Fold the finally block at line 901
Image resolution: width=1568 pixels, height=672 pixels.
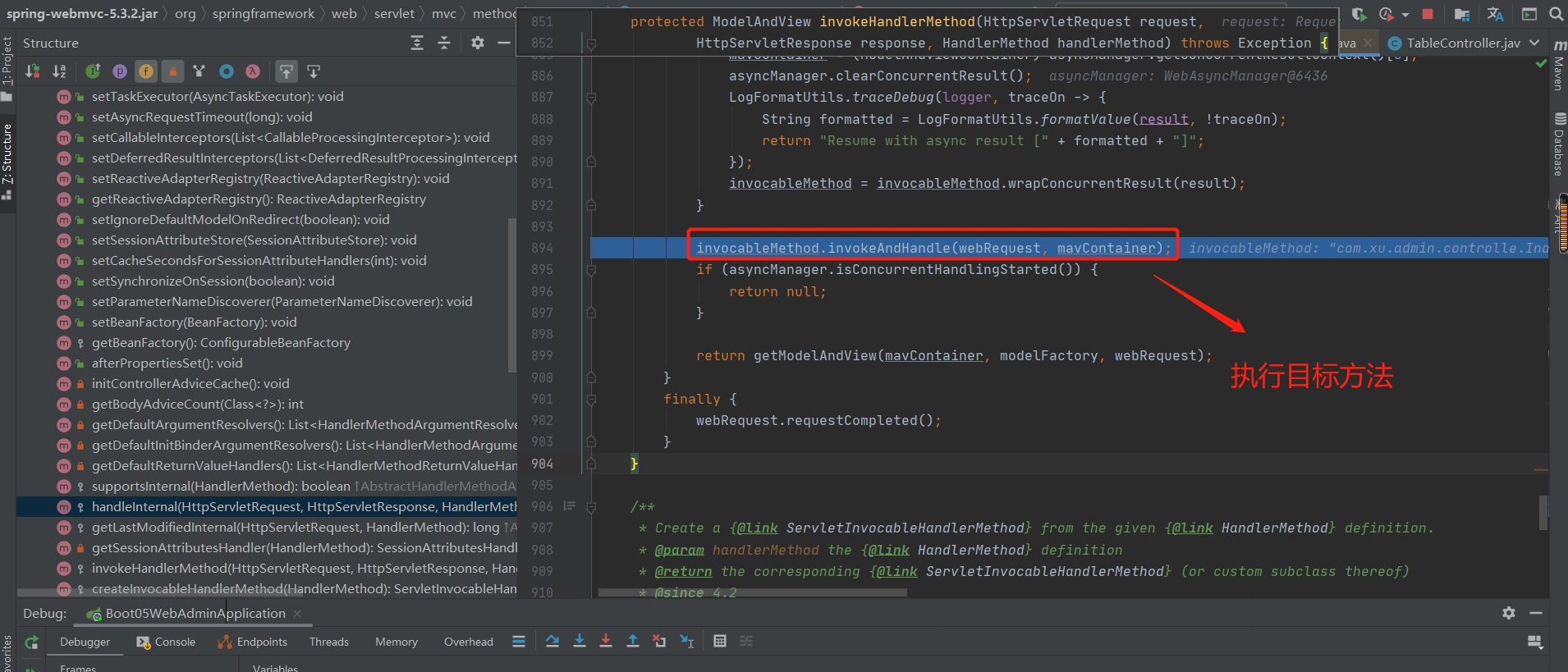click(x=590, y=400)
